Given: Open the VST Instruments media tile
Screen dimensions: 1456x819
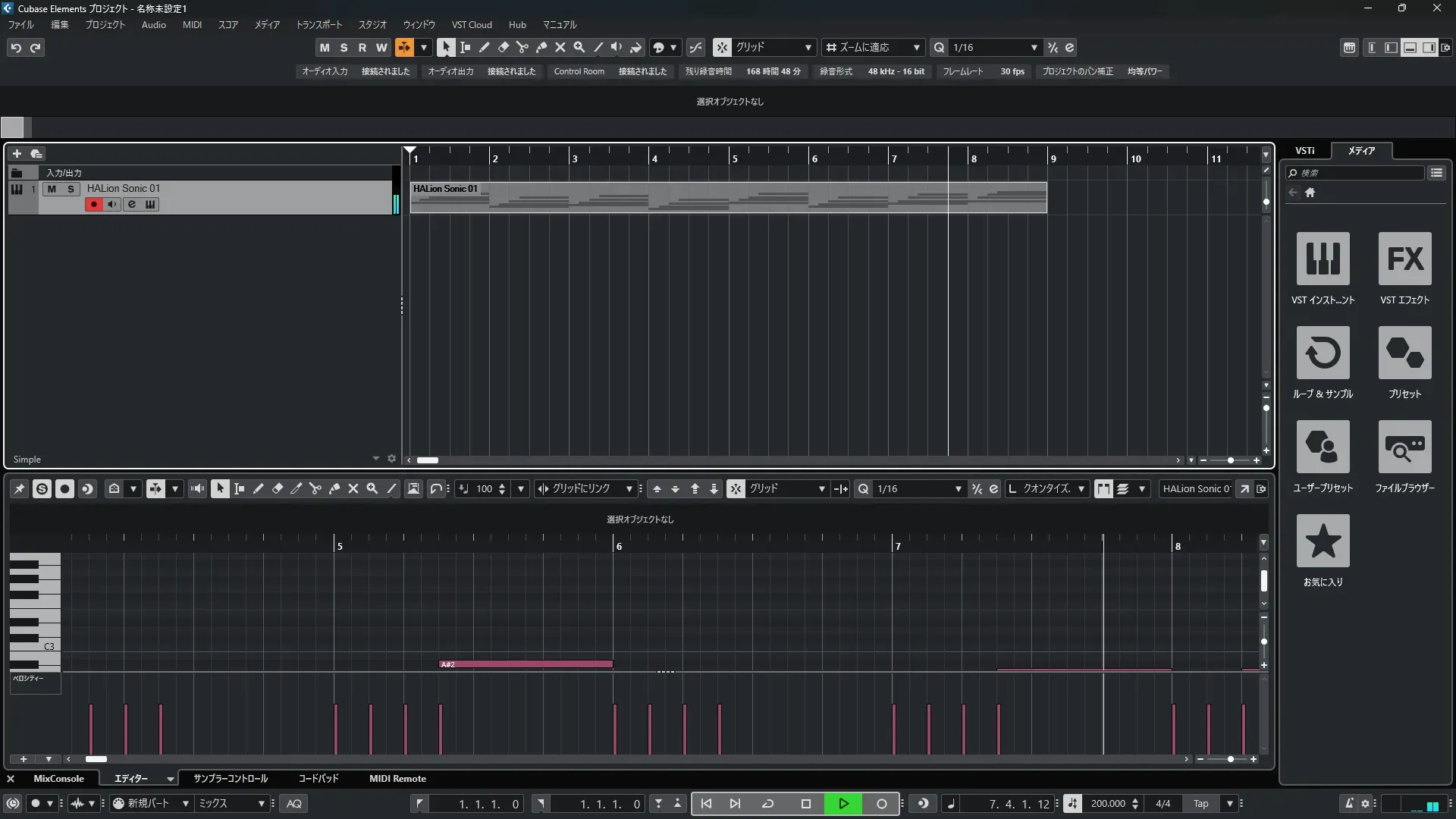Looking at the screenshot, I should pyautogui.click(x=1323, y=259).
